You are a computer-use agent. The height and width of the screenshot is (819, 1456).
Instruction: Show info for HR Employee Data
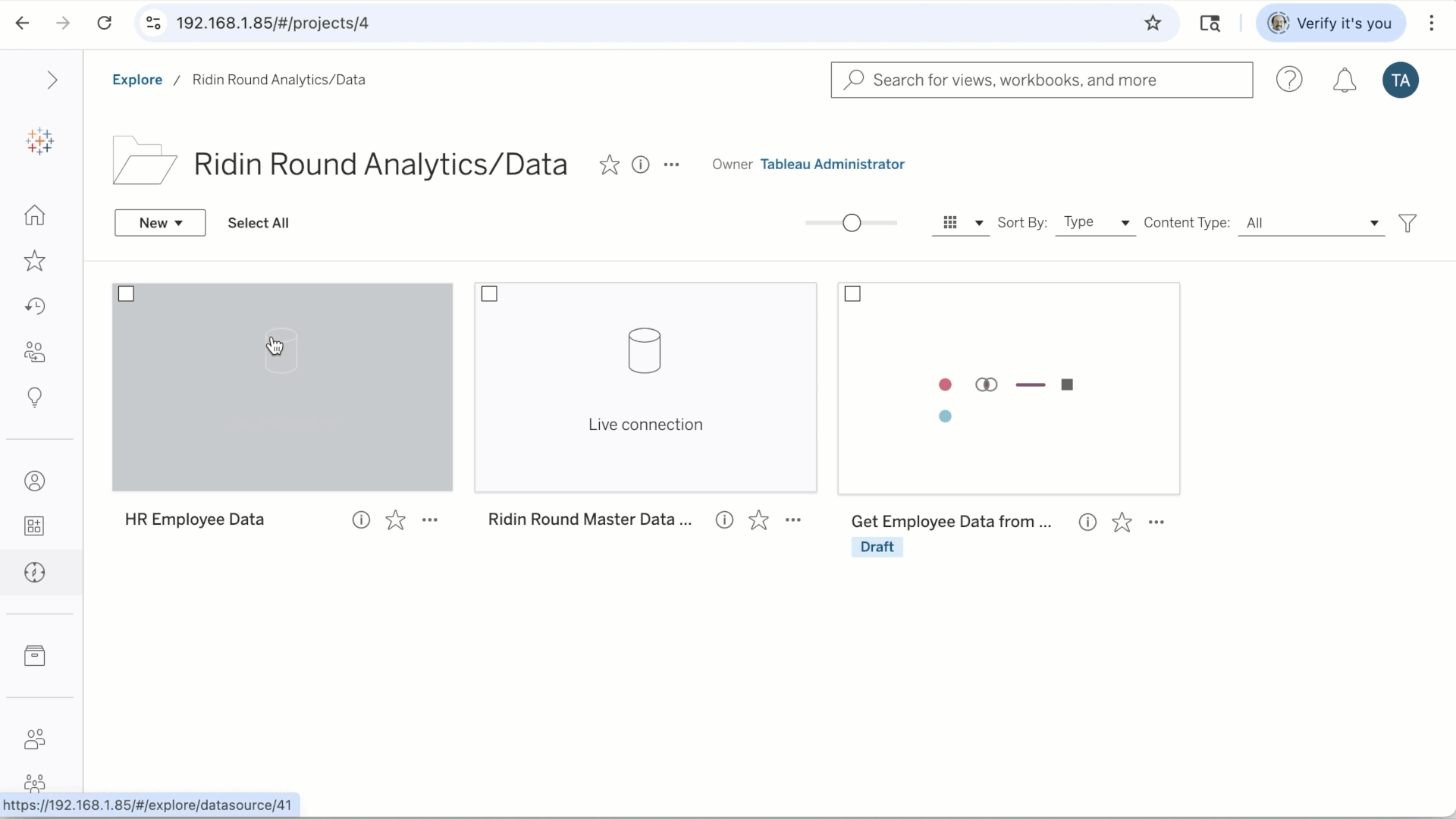coord(361,519)
